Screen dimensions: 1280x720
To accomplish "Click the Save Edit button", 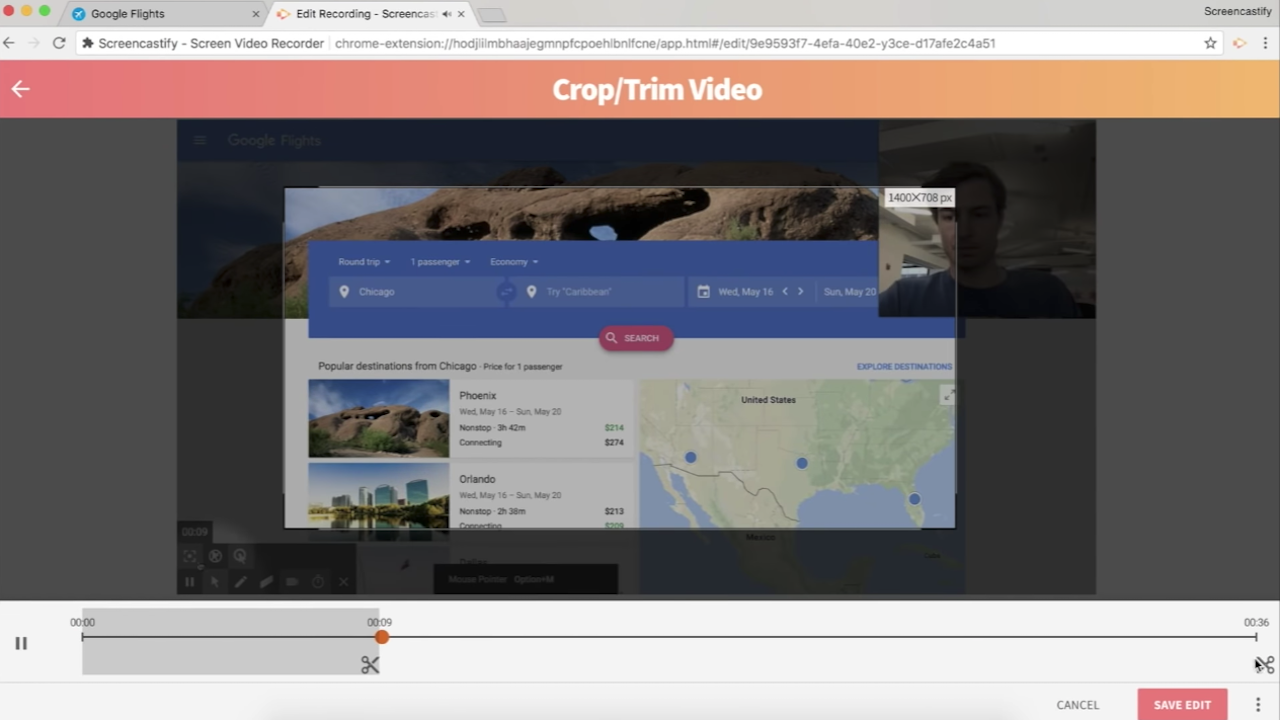I will click(x=1181, y=705).
